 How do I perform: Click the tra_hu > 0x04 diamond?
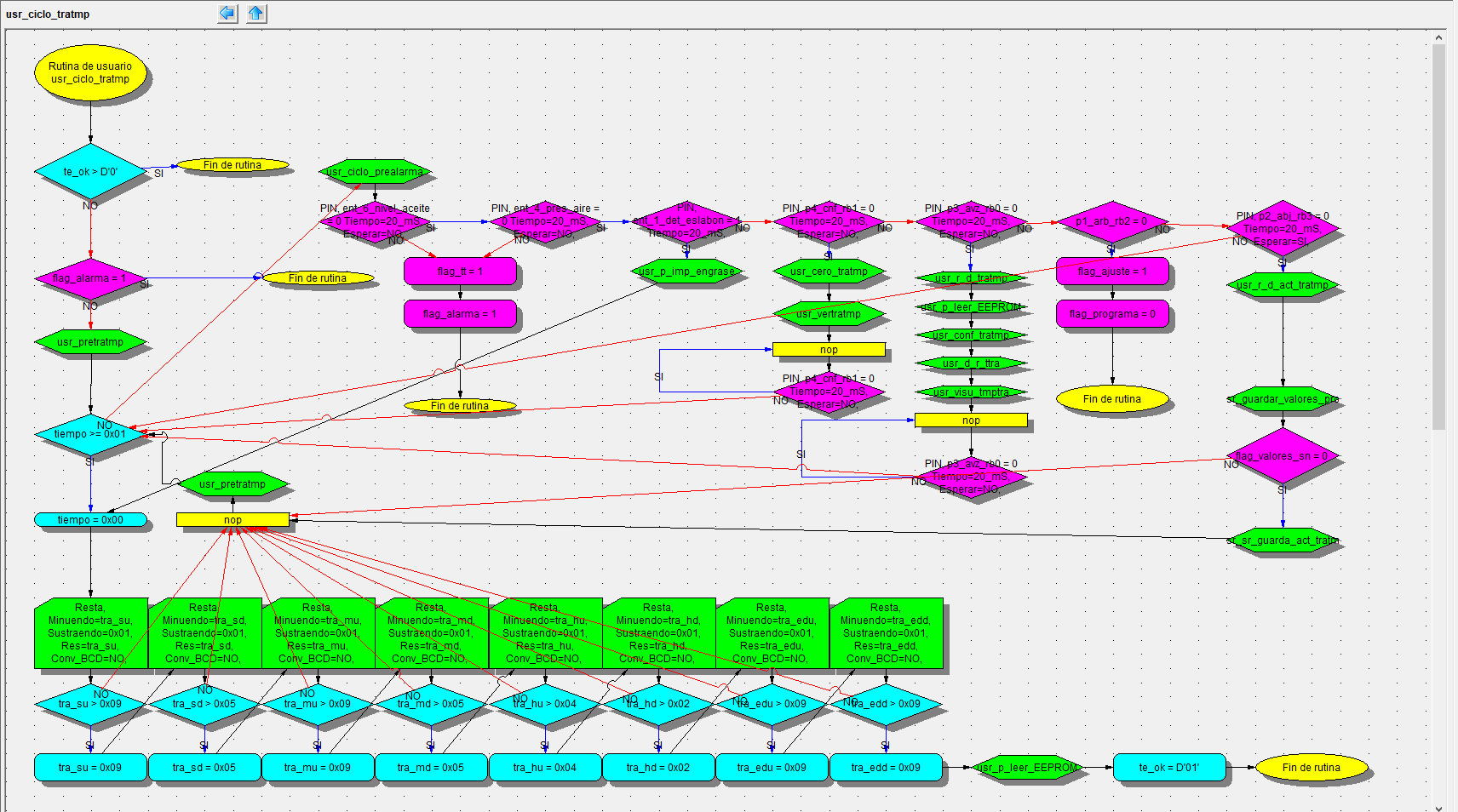click(x=545, y=704)
